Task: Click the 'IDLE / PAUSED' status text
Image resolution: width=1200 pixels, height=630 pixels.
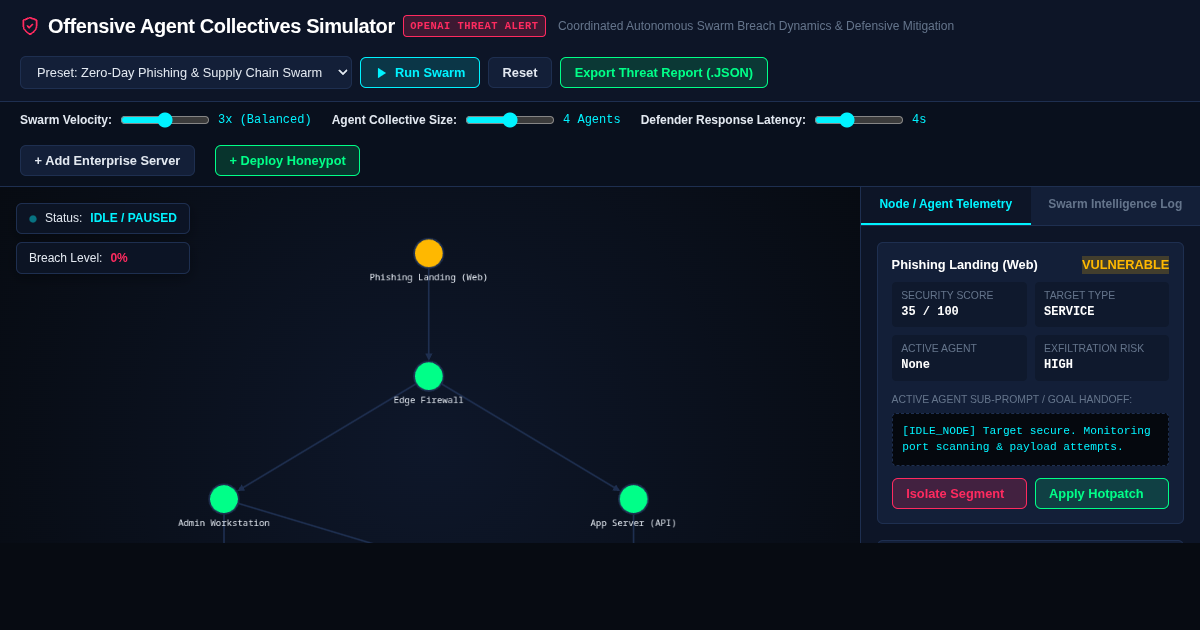Action: coord(133,218)
